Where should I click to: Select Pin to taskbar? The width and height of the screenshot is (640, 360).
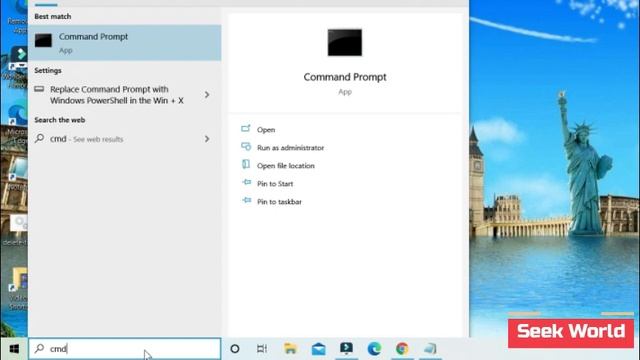click(x=279, y=202)
